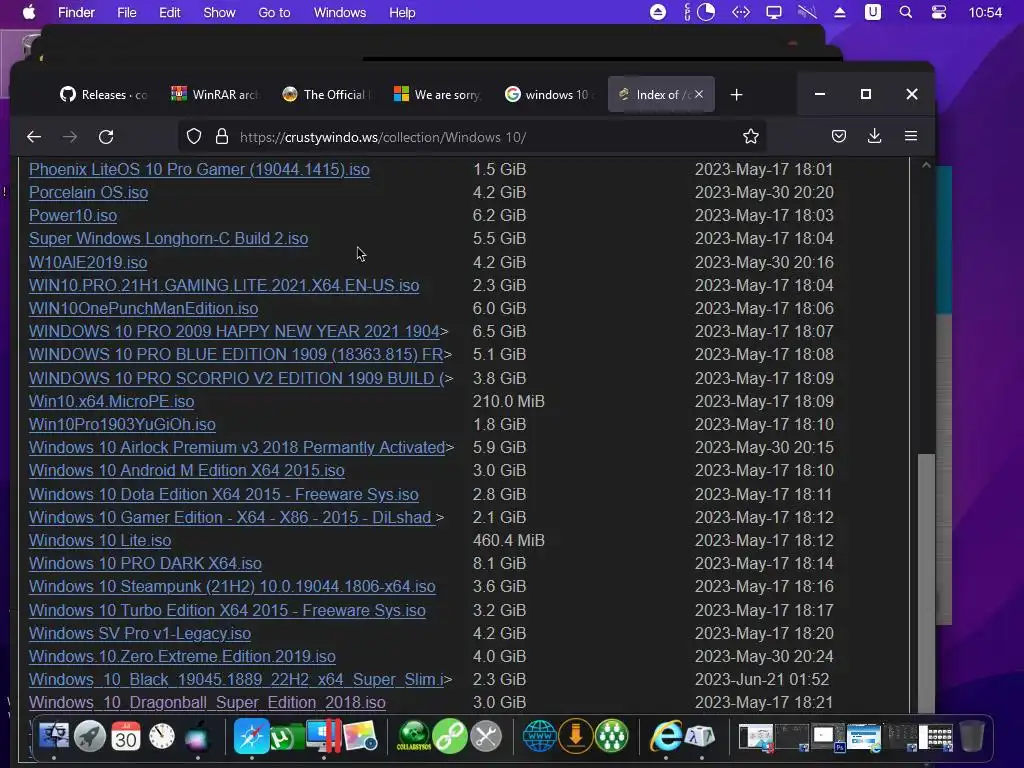Click the angle-brackets dots menu bar icon
Image resolution: width=1024 pixels, height=768 pixels.
coord(741,12)
